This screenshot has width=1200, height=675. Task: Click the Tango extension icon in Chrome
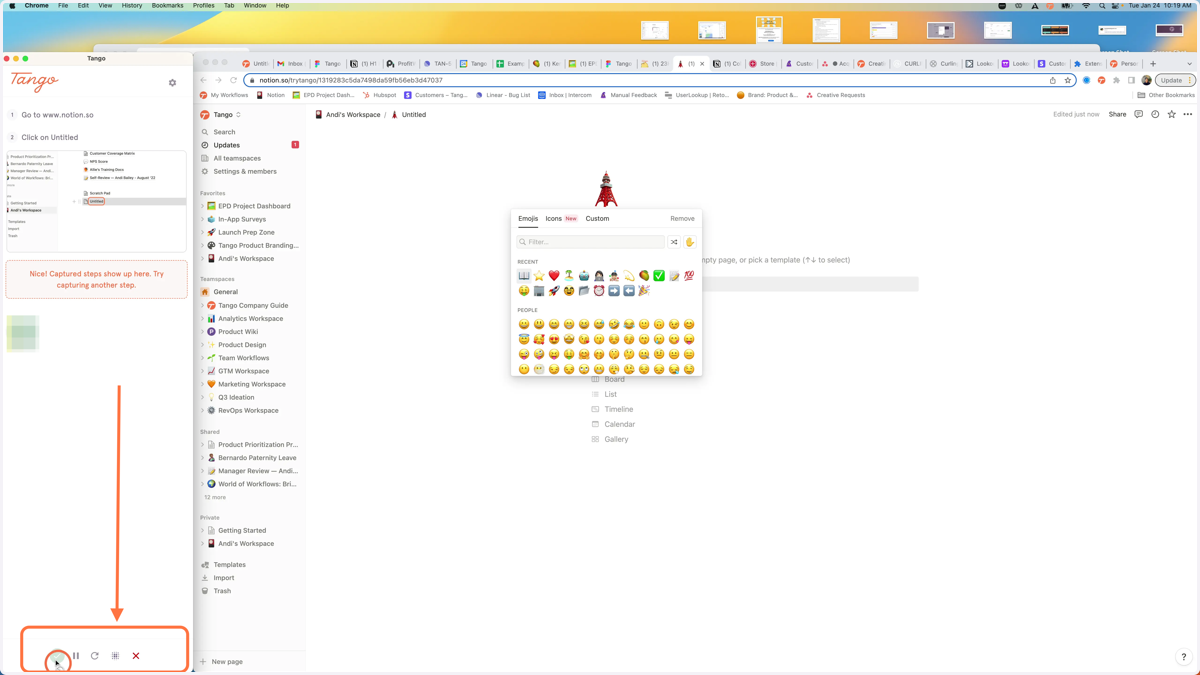(x=1101, y=80)
